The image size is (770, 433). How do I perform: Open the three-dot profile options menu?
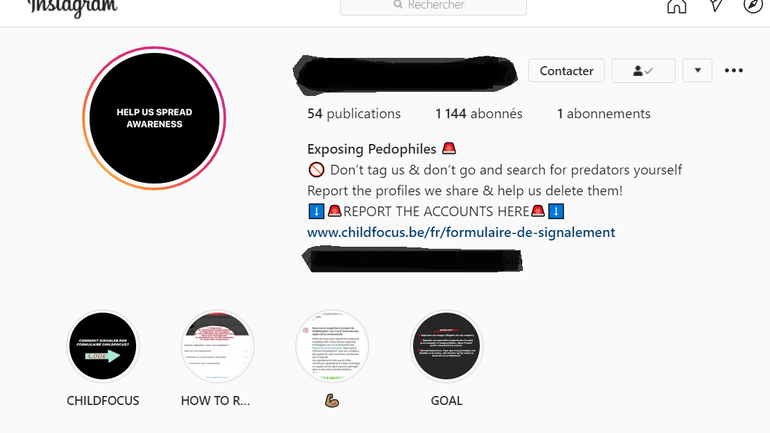click(734, 71)
